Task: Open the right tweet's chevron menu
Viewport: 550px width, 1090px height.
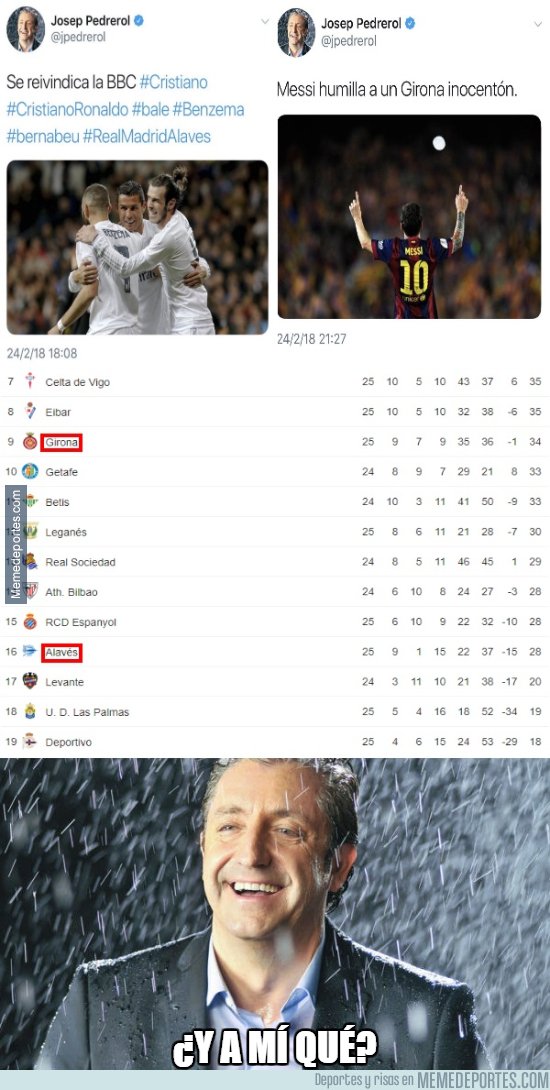Action: coord(537,24)
